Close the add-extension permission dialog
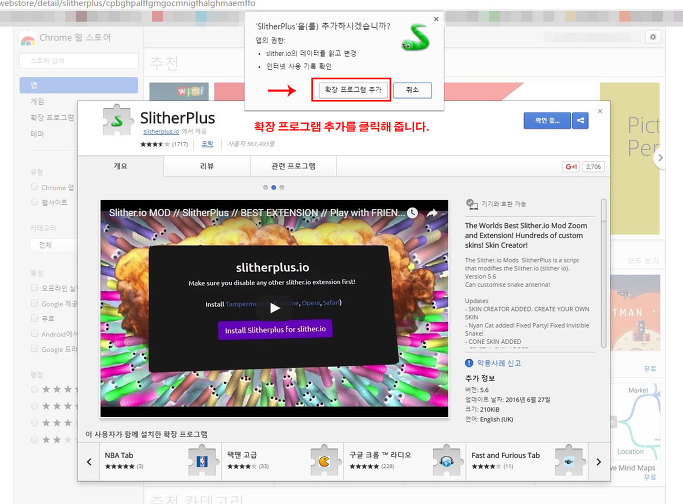 click(436, 19)
